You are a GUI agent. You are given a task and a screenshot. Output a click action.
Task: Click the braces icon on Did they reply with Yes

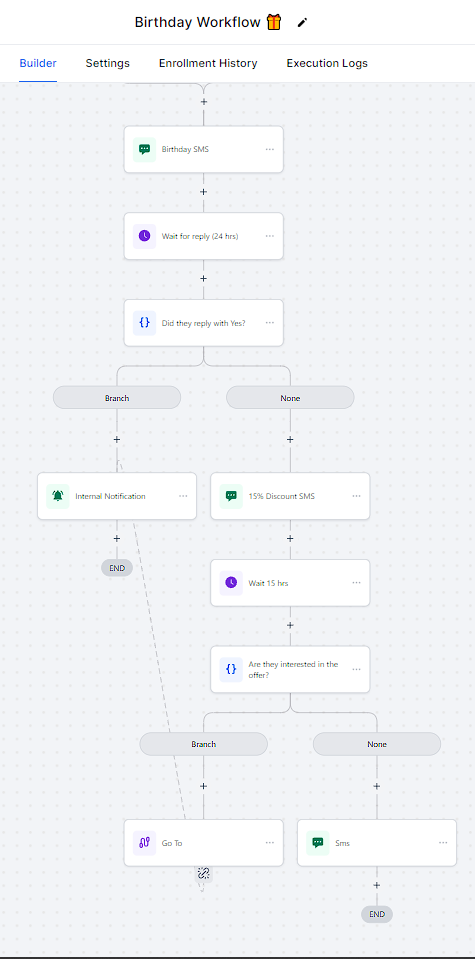point(144,323)
